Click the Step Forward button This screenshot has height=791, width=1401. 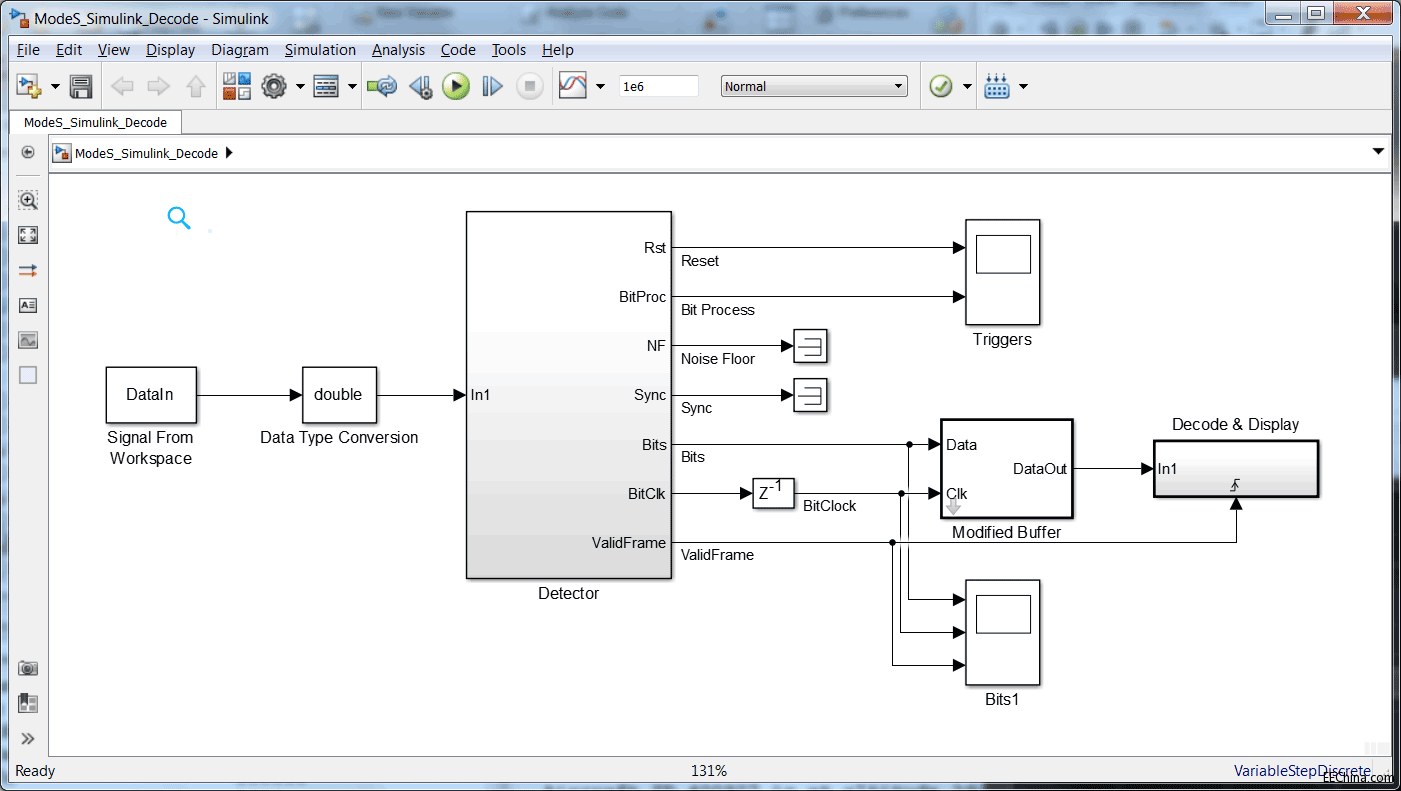click(x=492, y=87)
